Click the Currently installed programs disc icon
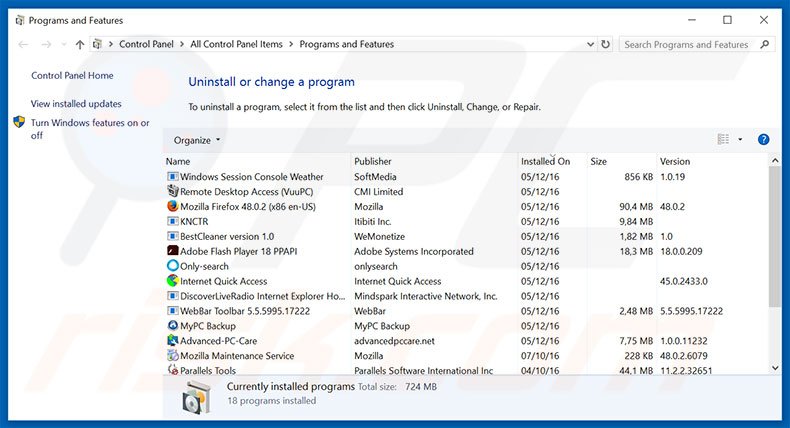790x428 pixels. 196,396
